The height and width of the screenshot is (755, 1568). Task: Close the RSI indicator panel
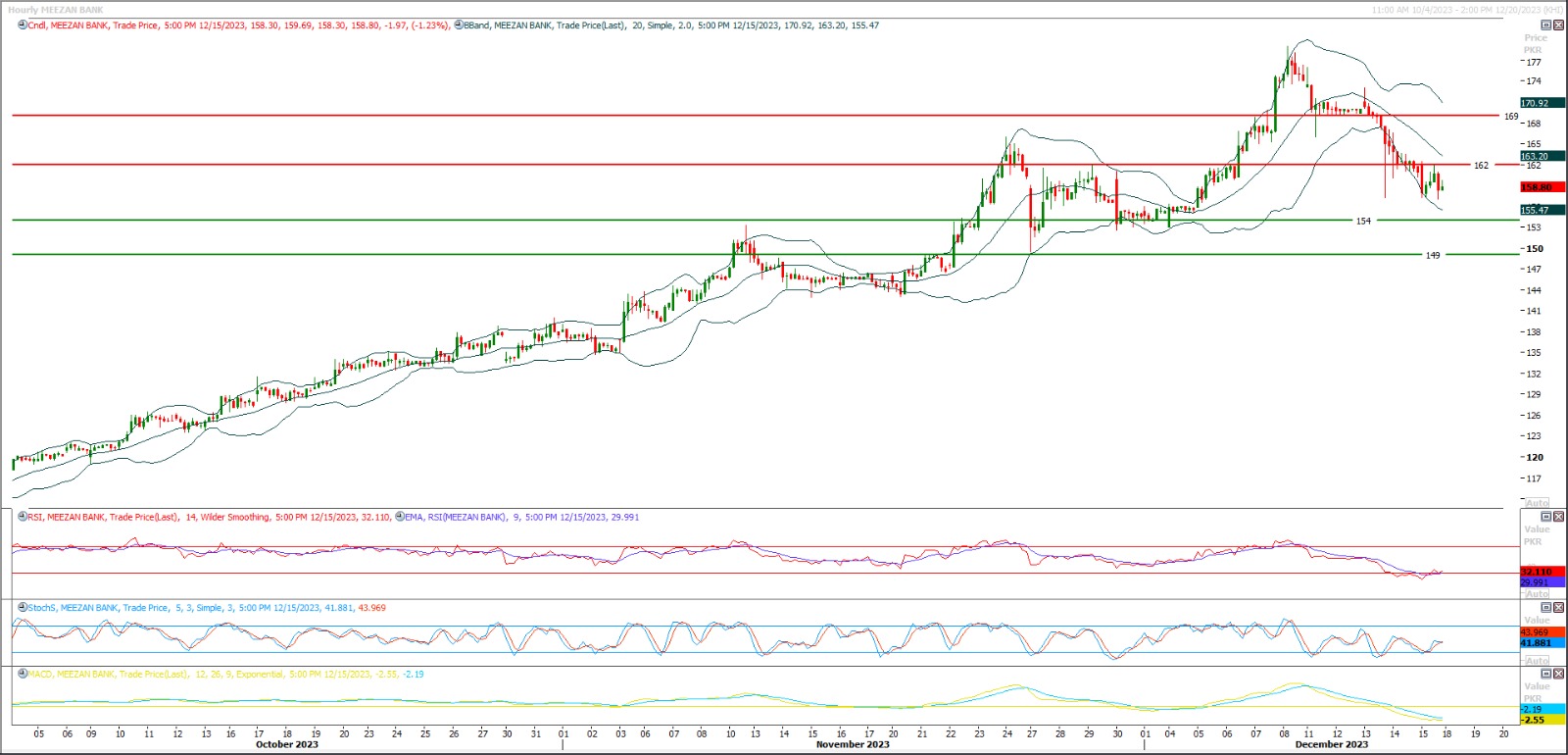1558,517
